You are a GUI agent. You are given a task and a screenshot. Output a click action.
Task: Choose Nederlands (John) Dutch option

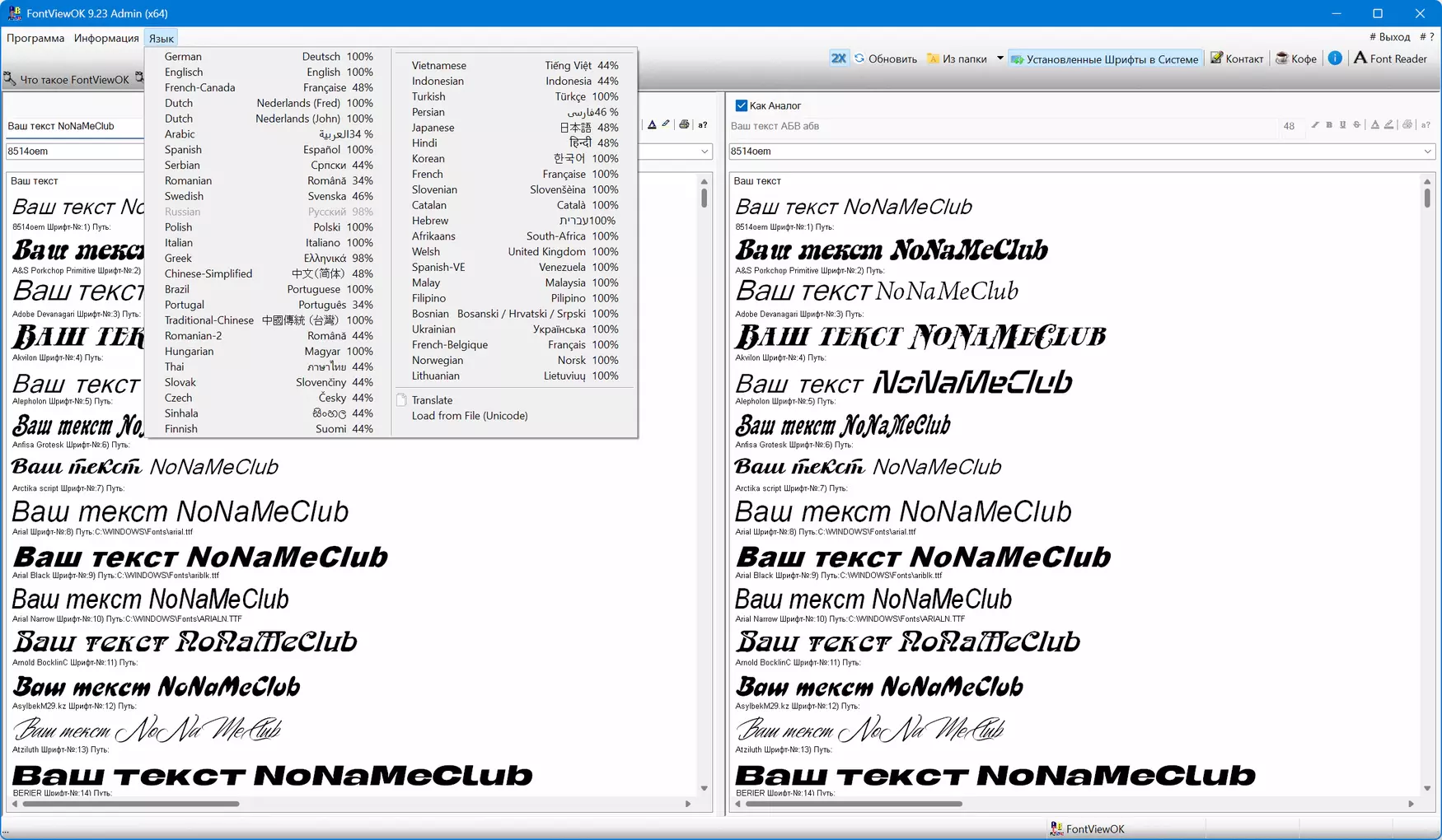coord(269,119)
